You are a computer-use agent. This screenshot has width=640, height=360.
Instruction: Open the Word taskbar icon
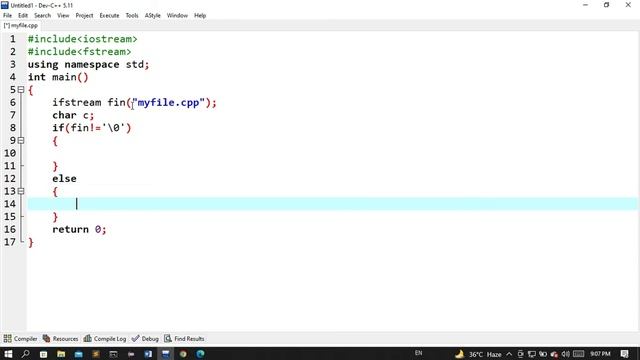[148, 354]
